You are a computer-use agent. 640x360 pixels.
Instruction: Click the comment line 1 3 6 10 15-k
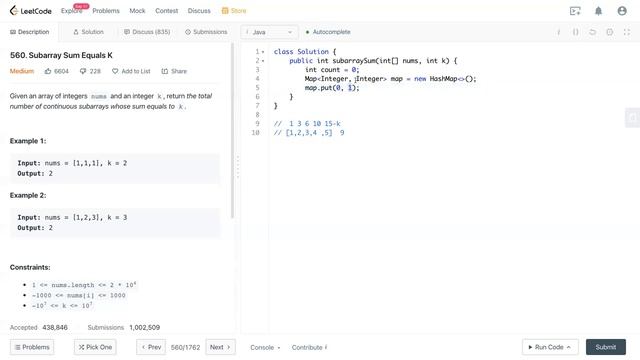click(307, 124)
